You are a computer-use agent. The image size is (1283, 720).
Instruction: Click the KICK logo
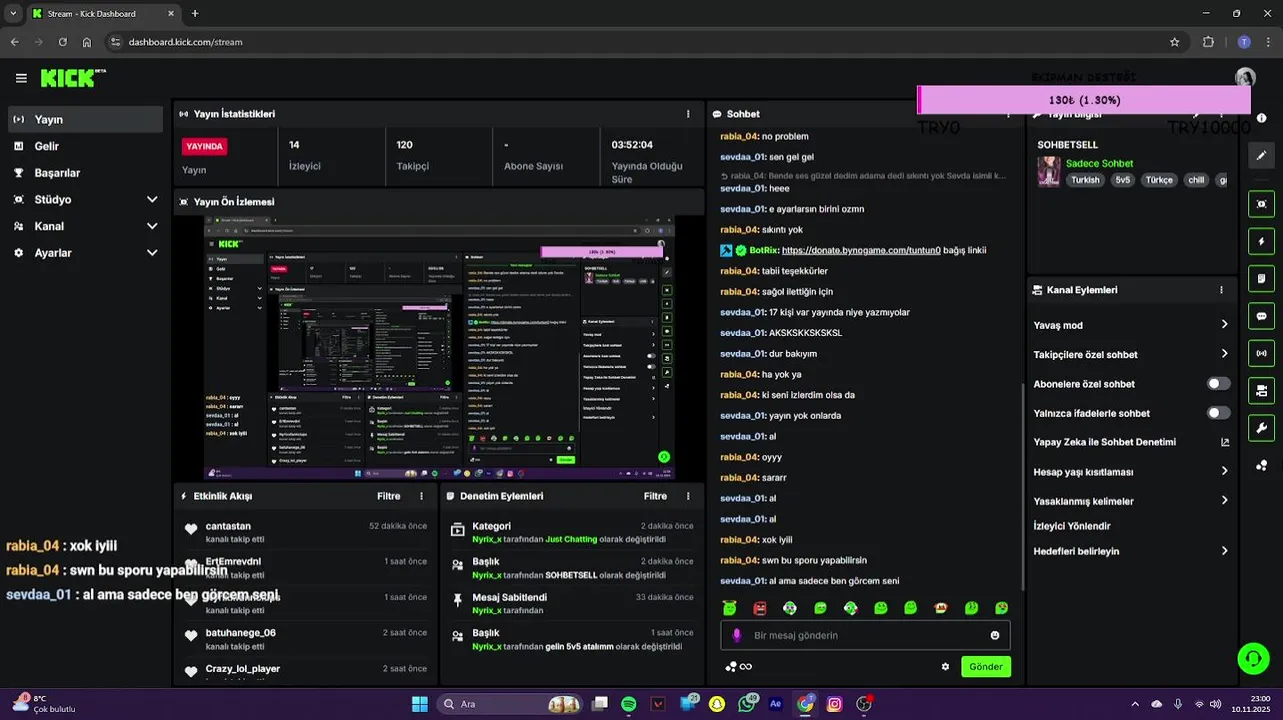73,78
